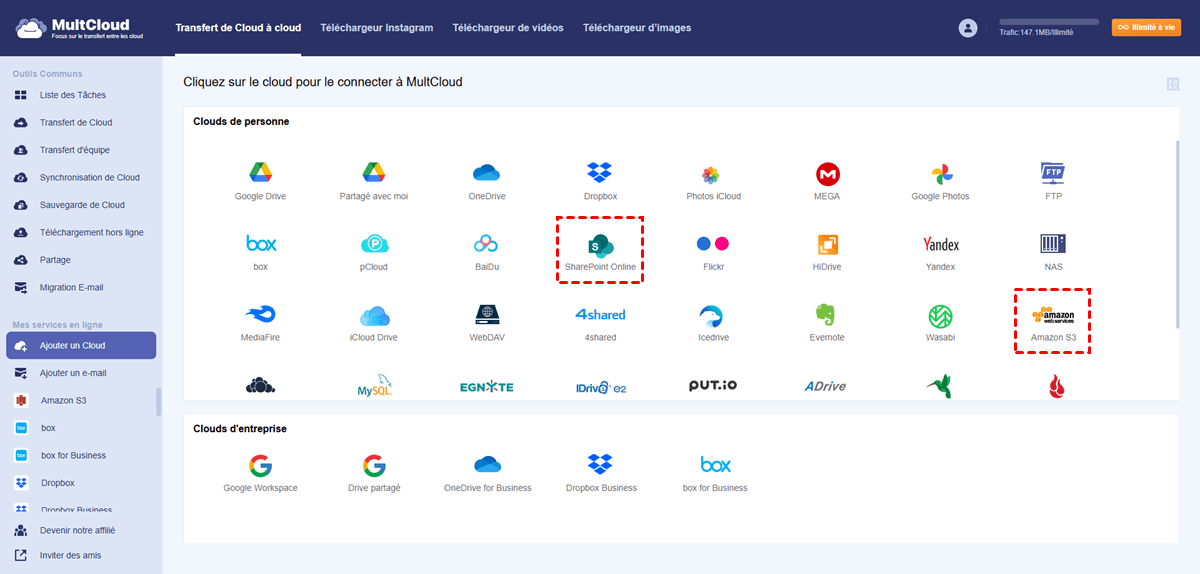
Task: Choose Dropbox under Clouds de personne
Action: (x=600, y=181)
